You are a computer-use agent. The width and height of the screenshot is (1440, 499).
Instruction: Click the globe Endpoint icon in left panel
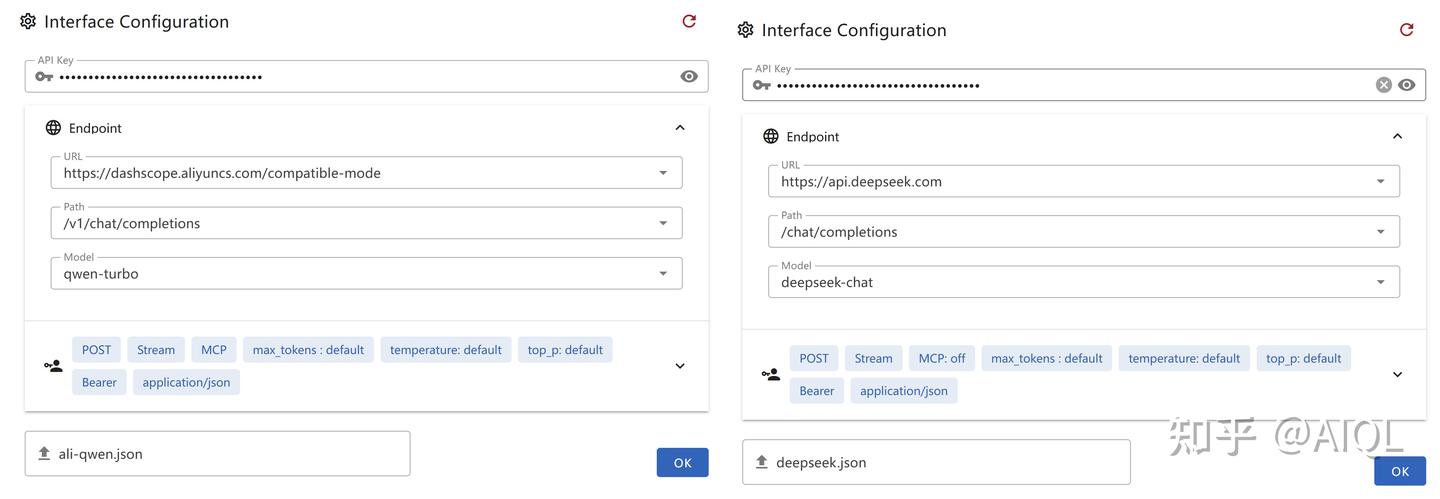53,128
